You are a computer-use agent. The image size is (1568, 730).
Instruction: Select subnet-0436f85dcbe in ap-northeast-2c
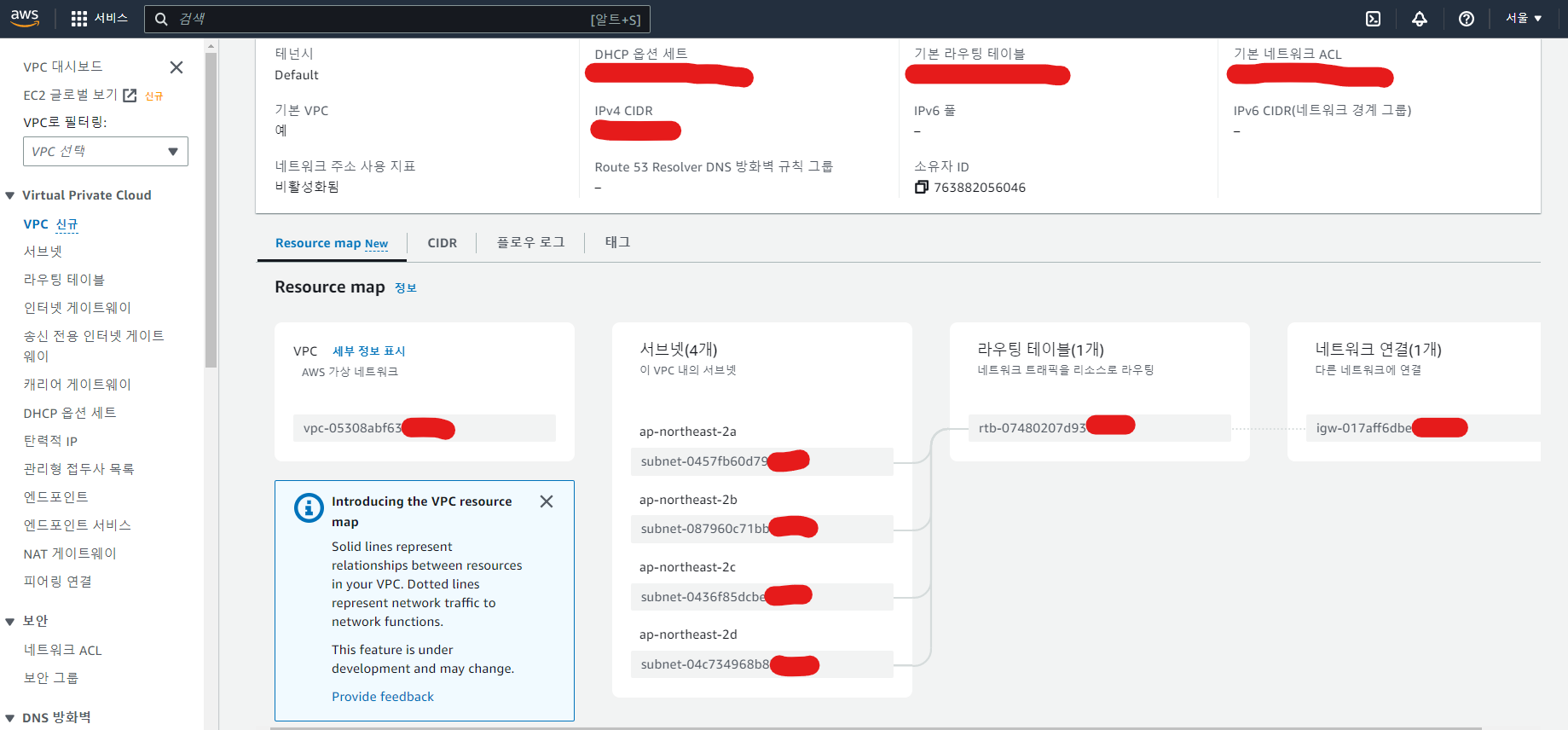[x=762, y=597]
